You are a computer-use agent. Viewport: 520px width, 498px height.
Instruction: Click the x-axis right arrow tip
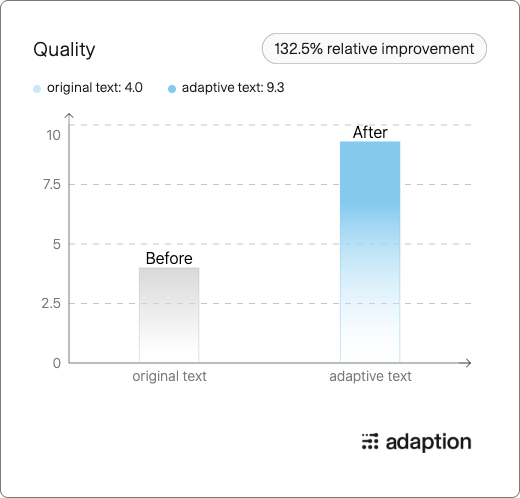469,363
